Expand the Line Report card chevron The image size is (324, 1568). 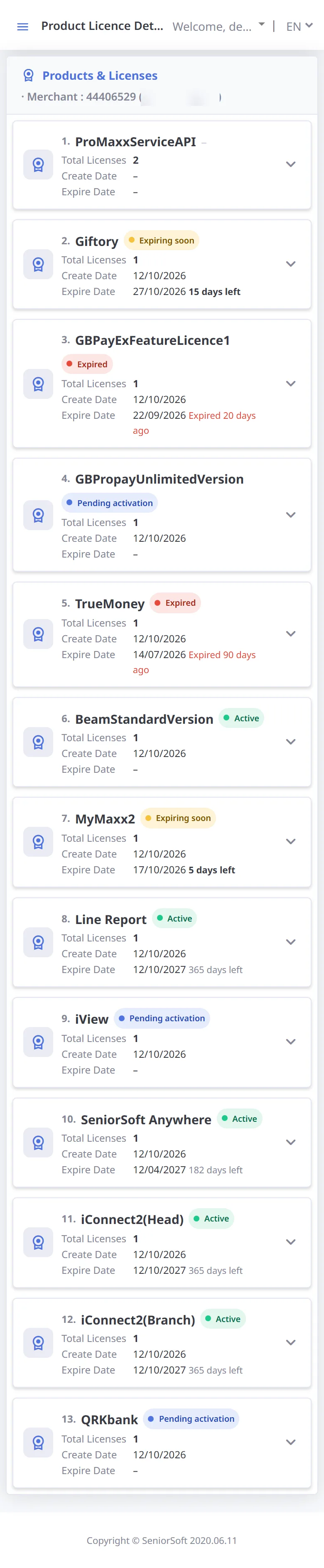(x=290, y=942)
